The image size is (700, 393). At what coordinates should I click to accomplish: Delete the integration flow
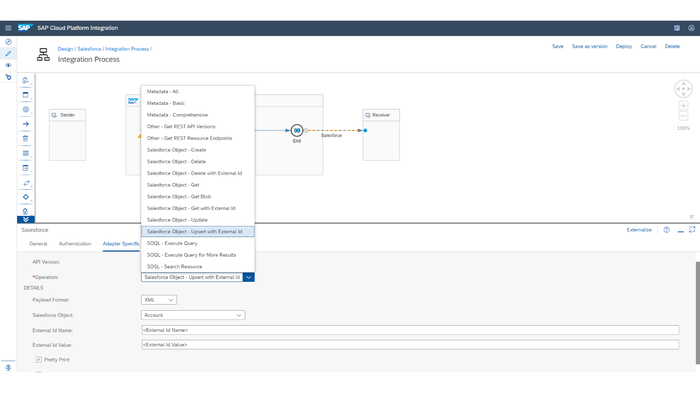coord(672,46)
